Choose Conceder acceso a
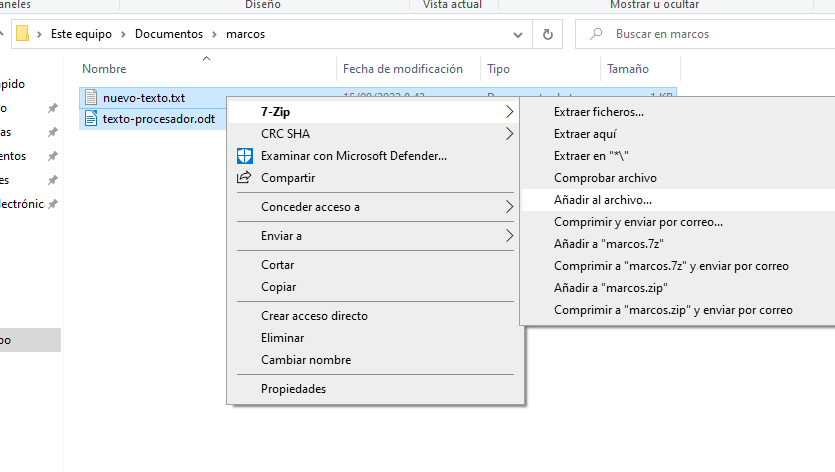This screenshot has height=472, width=835. pos(375,207)
